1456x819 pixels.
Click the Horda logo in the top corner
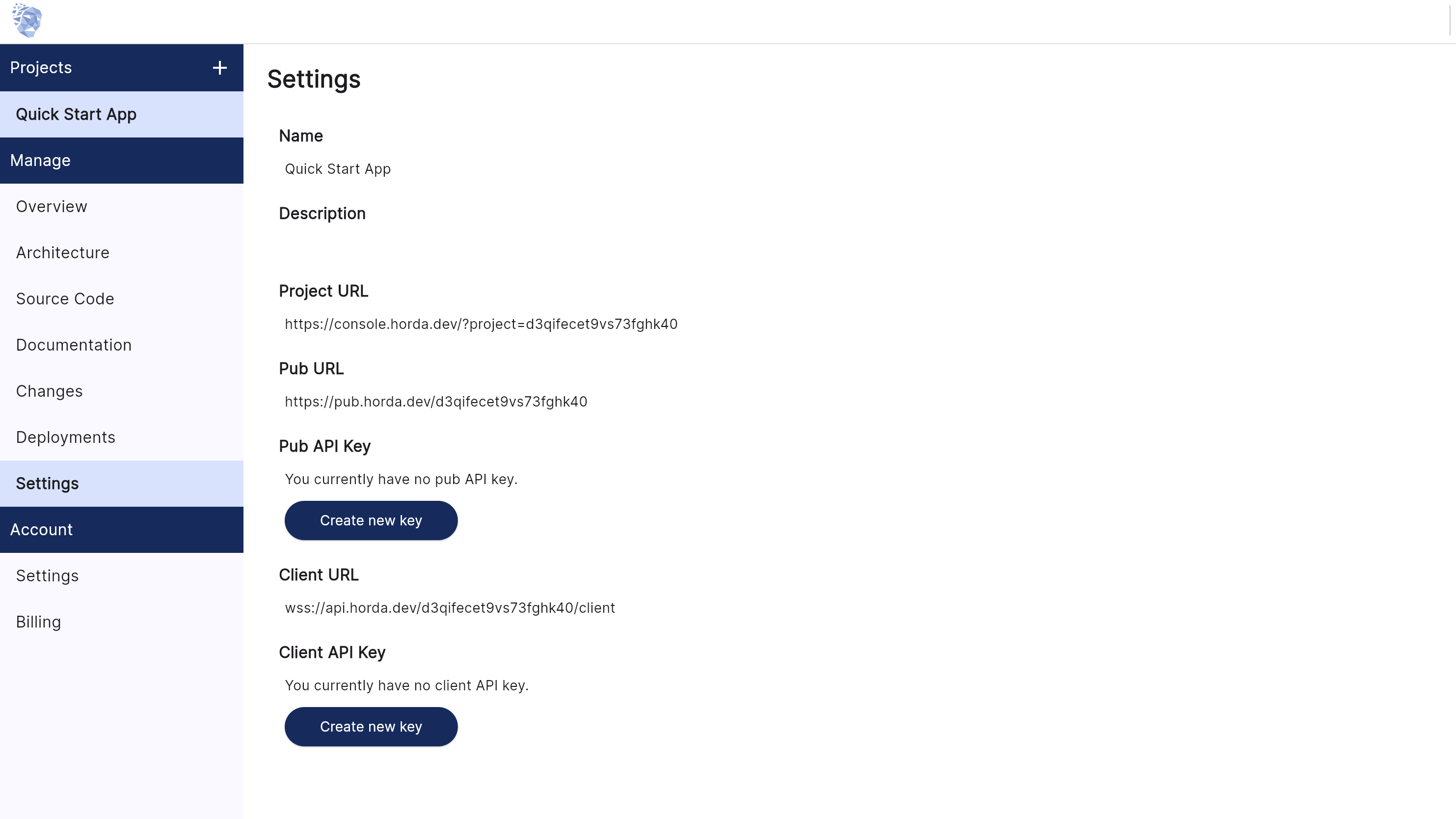click(27, 20)
